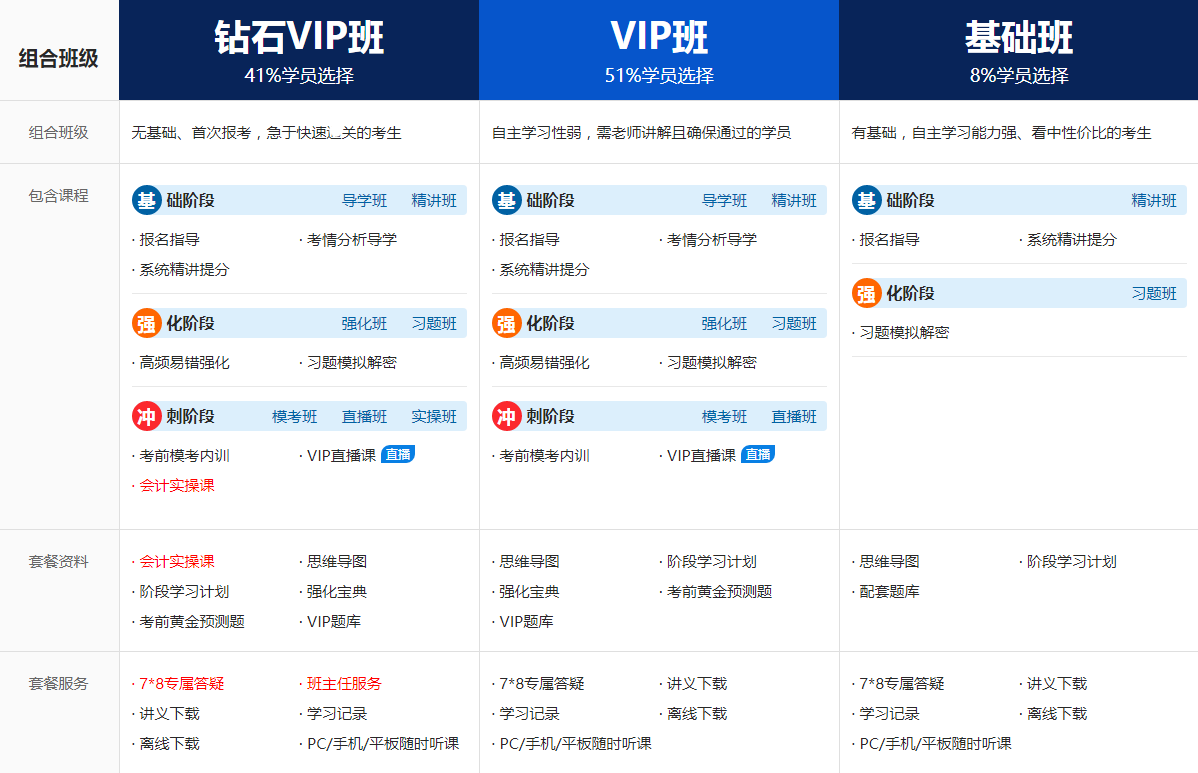Select the VIP班 header with 51%学员选择
This screenshot has width=1198, height=773.
(659, 50)
